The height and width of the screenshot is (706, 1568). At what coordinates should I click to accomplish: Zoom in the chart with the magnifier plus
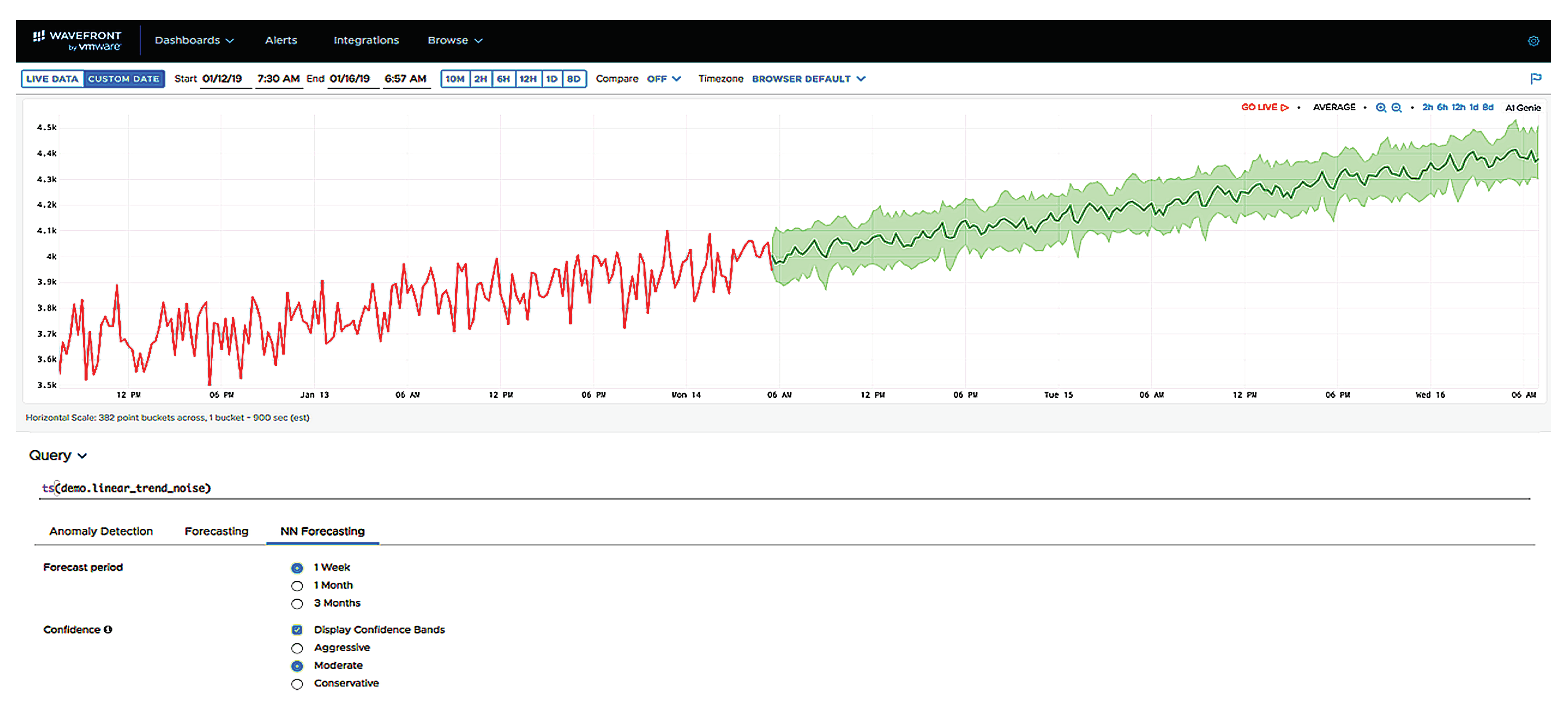(1381, 108)
